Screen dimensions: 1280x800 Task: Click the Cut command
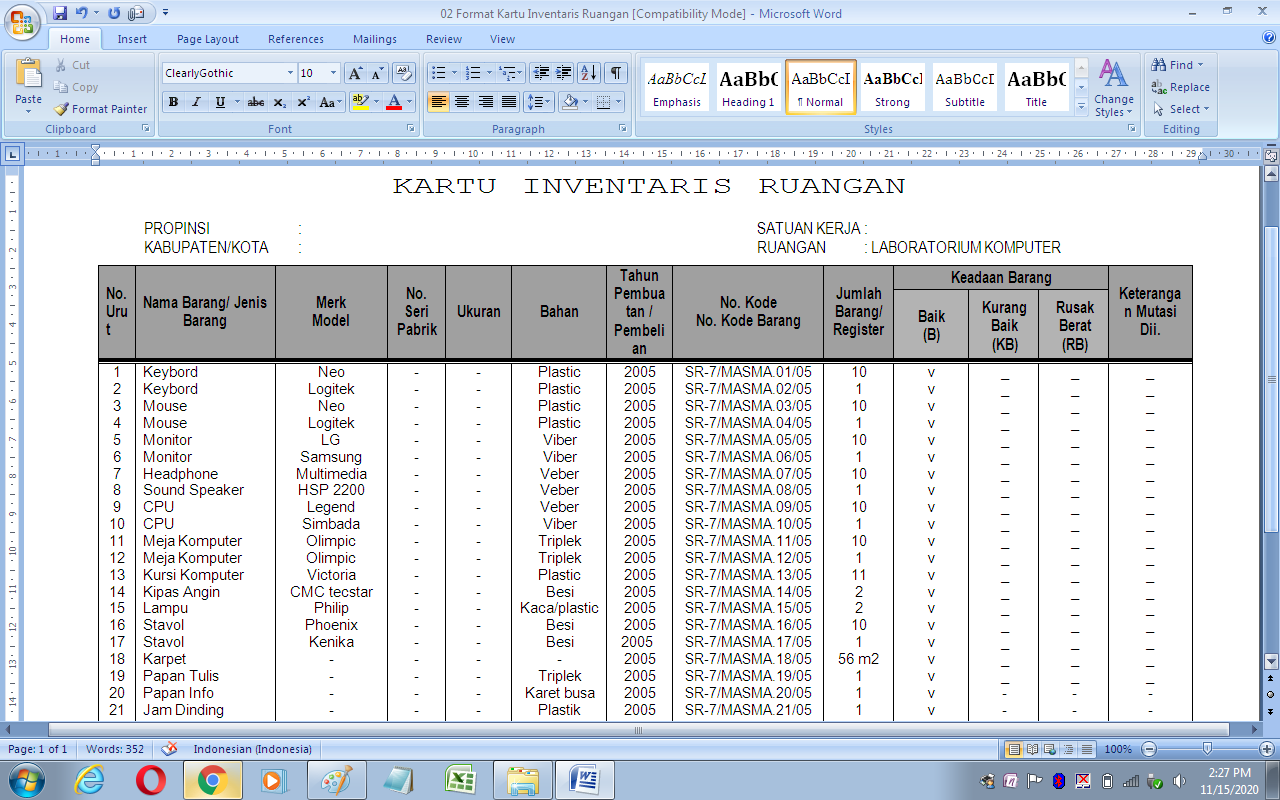(72, 65)
